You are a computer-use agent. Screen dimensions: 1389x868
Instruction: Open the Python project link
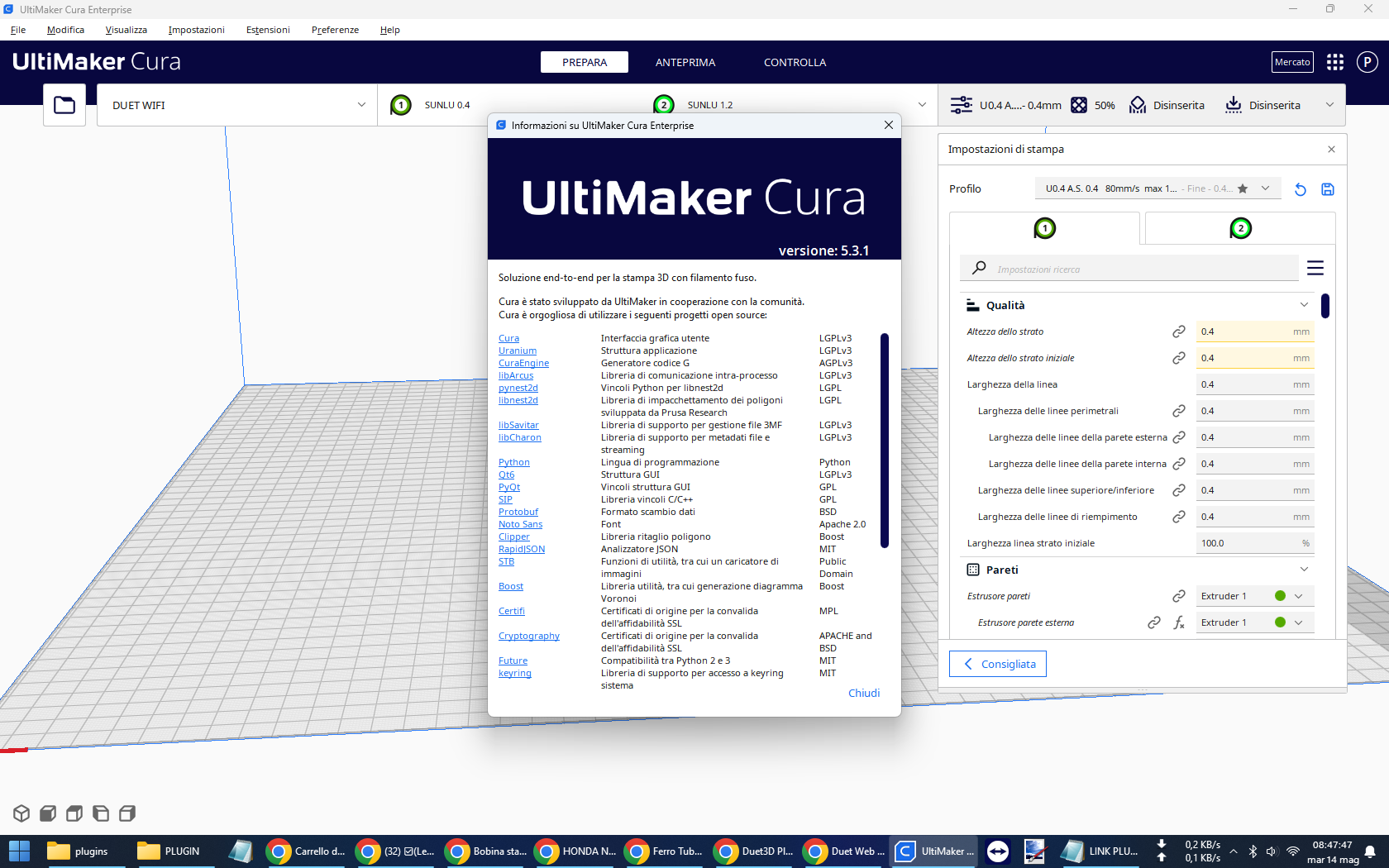(x=514, y=462)
